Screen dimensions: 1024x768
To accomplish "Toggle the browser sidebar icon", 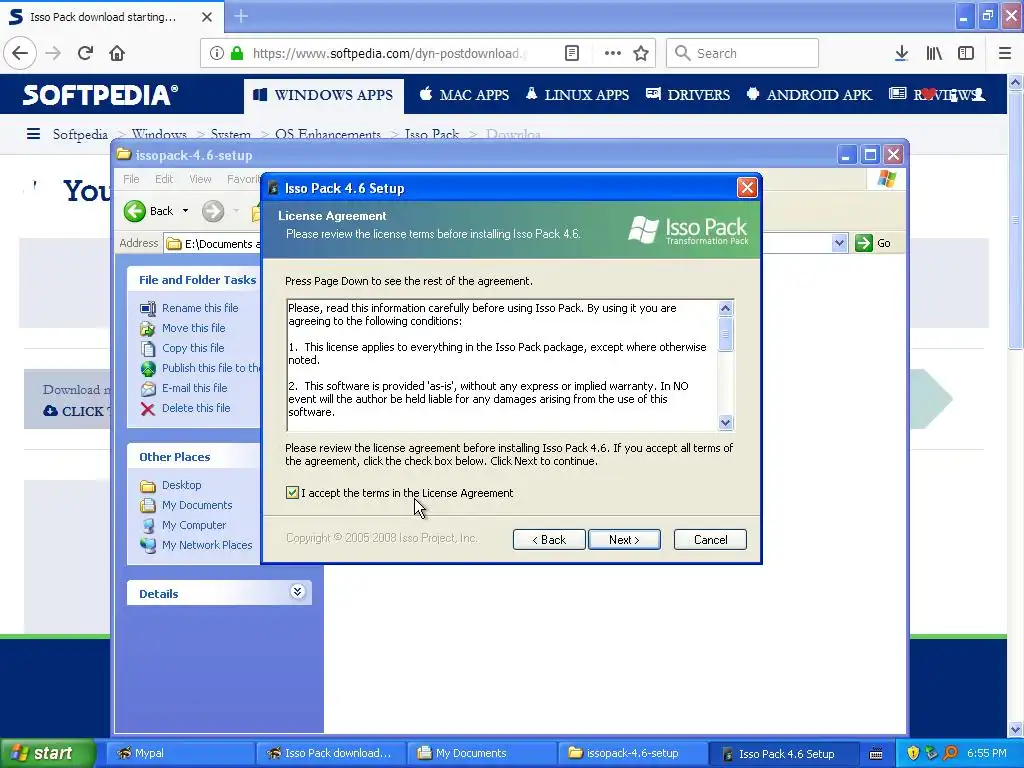I will click(x=966, y=53).
